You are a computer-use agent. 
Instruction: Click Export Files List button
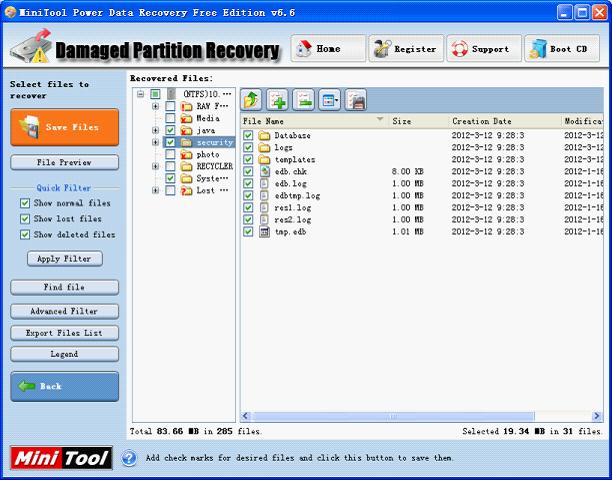[65, 333]
